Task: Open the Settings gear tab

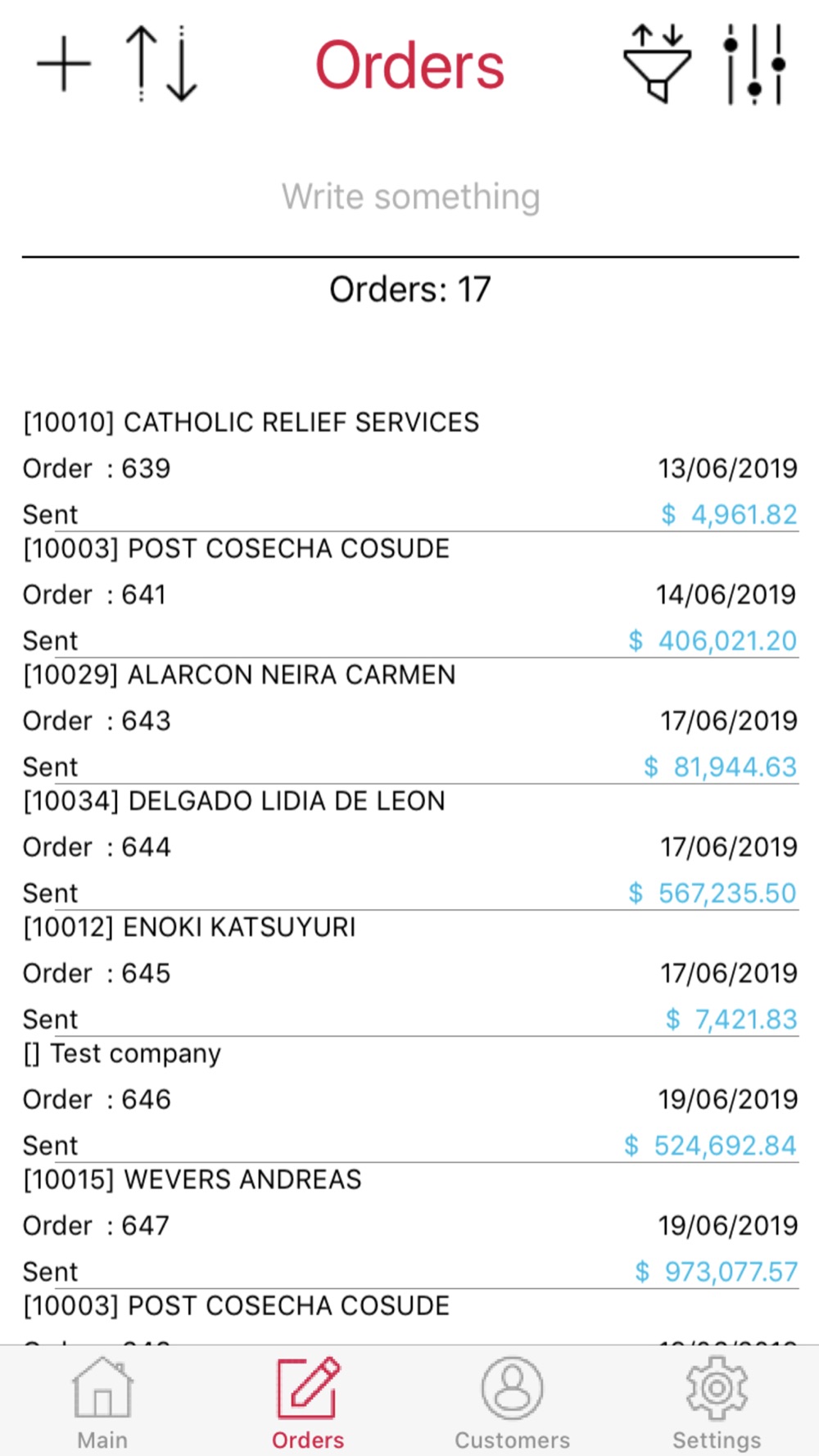Action: click(x=717, y=1403)
